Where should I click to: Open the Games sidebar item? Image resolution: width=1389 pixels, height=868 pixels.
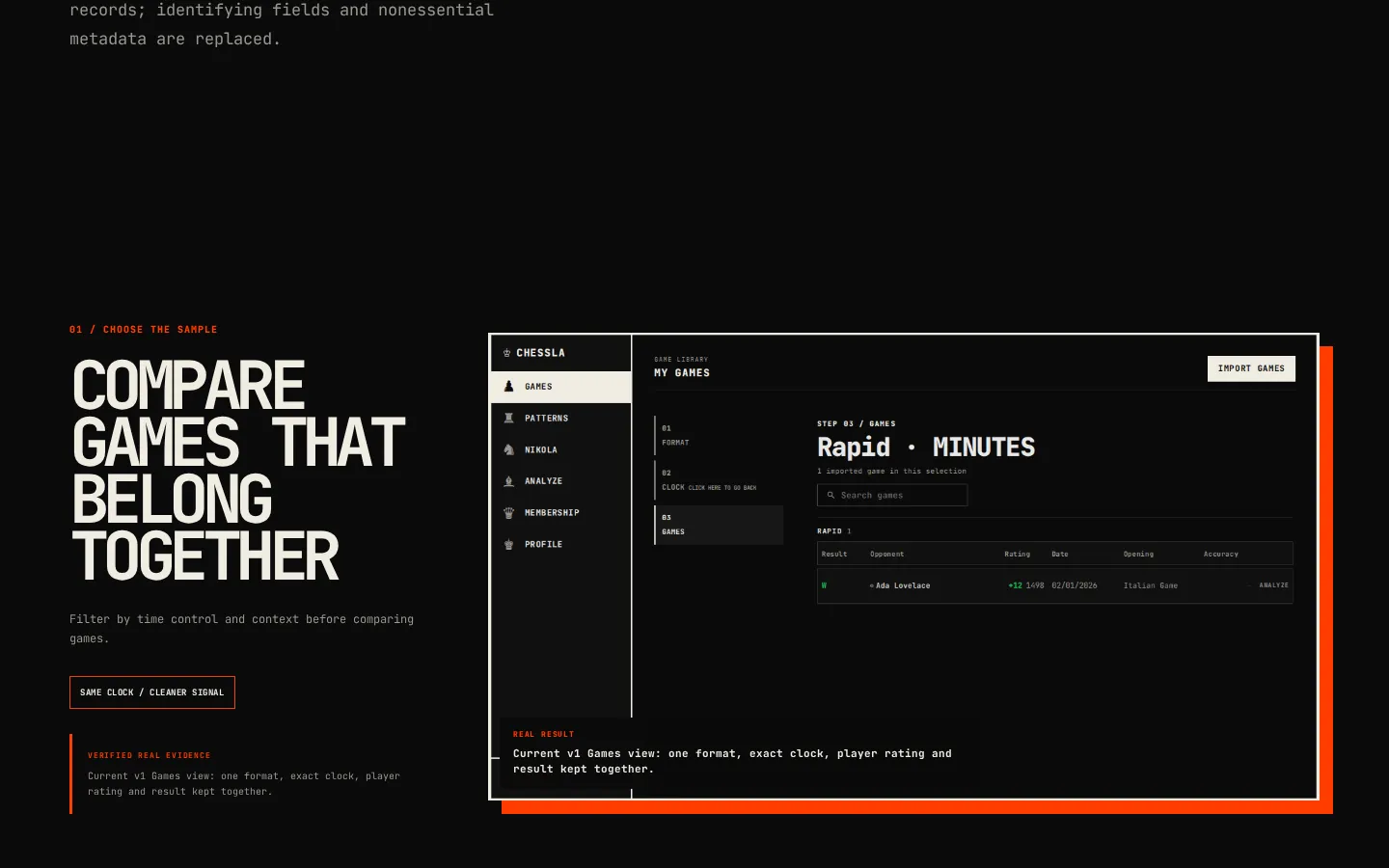pos(560,387)
